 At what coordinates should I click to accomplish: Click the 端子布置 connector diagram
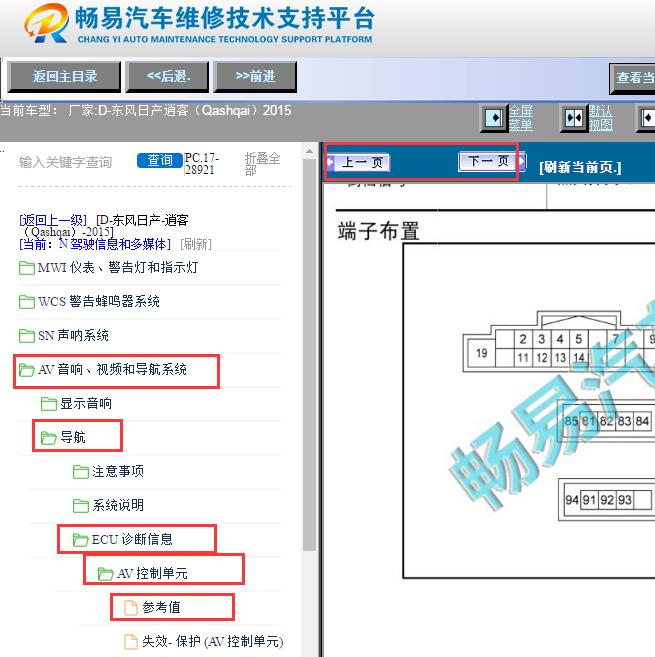(x=529, y=411)
